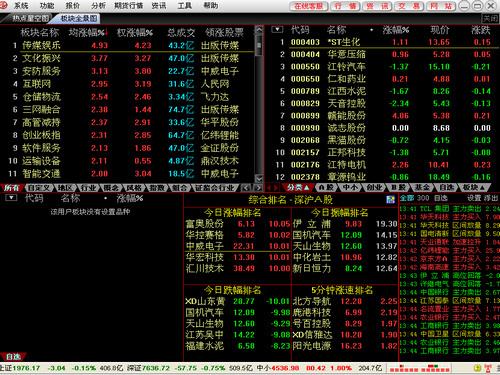Click 设置 in alerts panel
Viewport: 500px width, 375px height.
click(474, 198)
